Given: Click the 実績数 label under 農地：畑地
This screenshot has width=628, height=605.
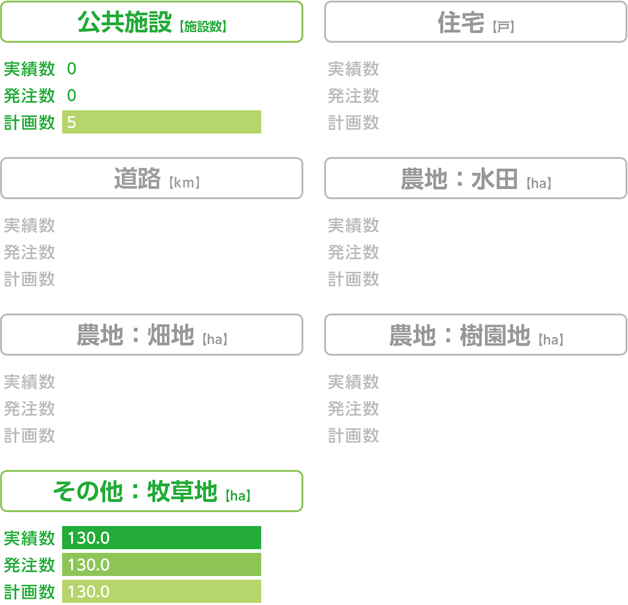Looking at the screenshot, I should (29, 382).
